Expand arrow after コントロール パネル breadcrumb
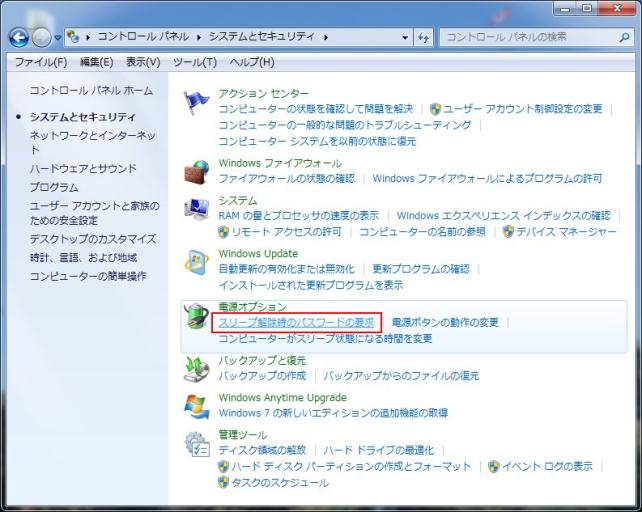642x512 pixels. tap(199, 37)
